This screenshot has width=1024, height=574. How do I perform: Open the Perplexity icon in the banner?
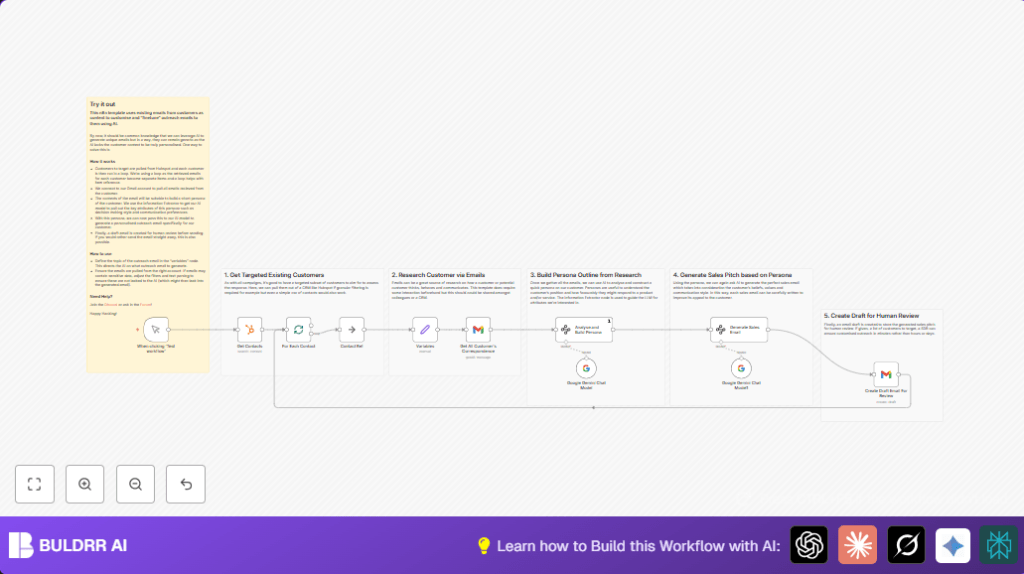999,545
